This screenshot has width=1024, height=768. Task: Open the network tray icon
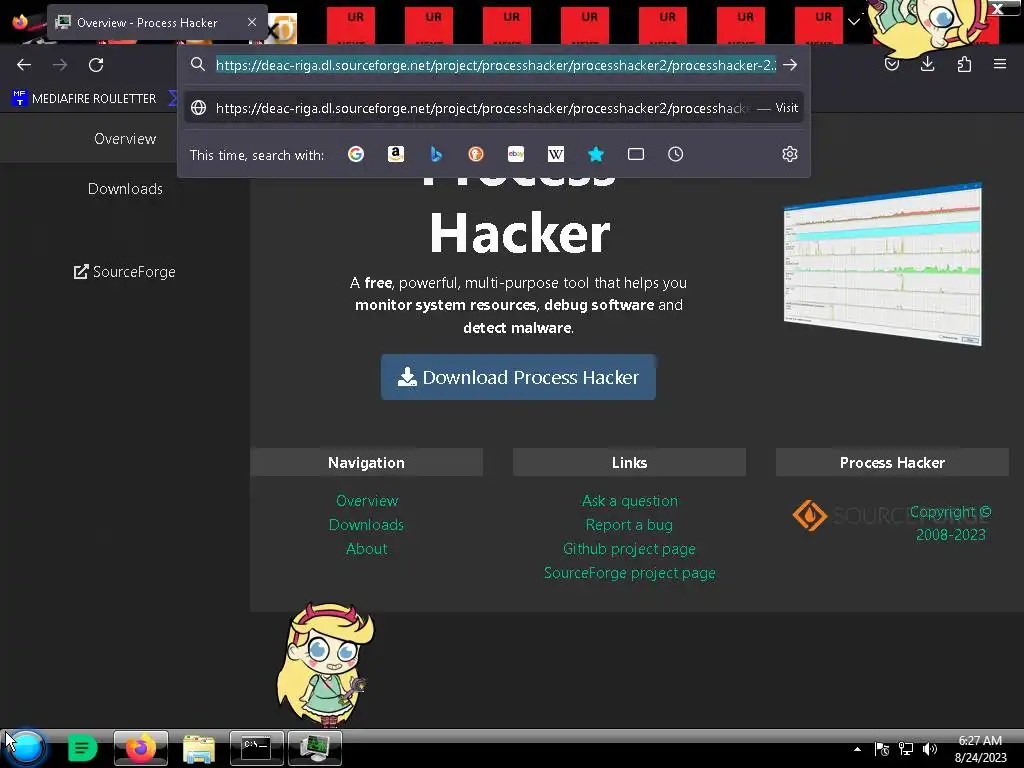906,749
